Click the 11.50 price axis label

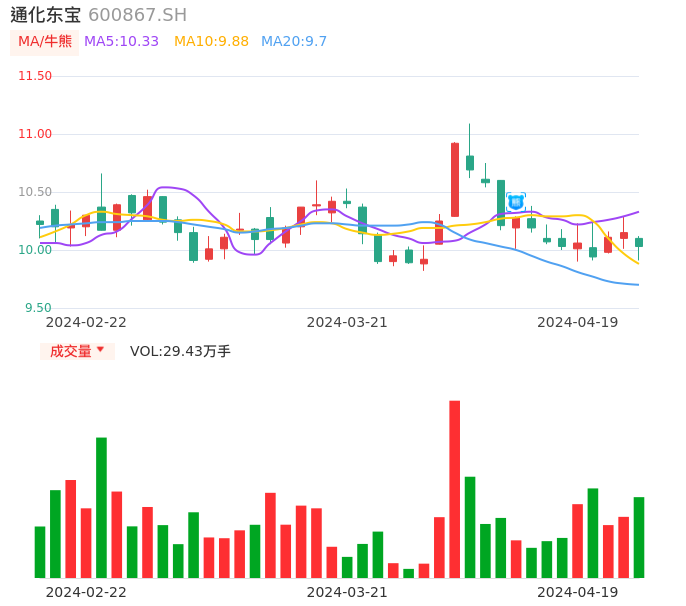(x=35, y=76)
